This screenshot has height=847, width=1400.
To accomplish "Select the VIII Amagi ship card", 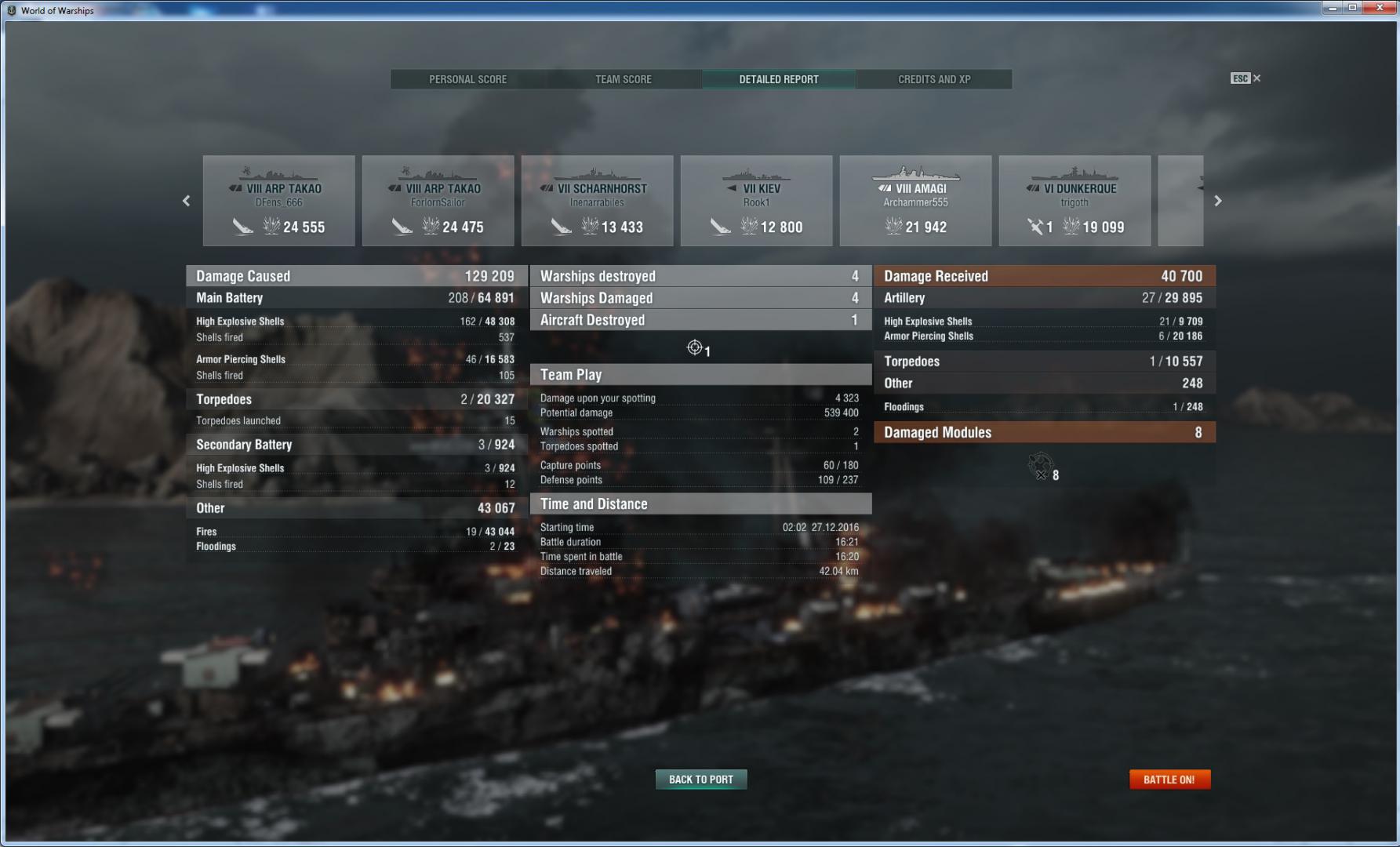I will point(915,201).
